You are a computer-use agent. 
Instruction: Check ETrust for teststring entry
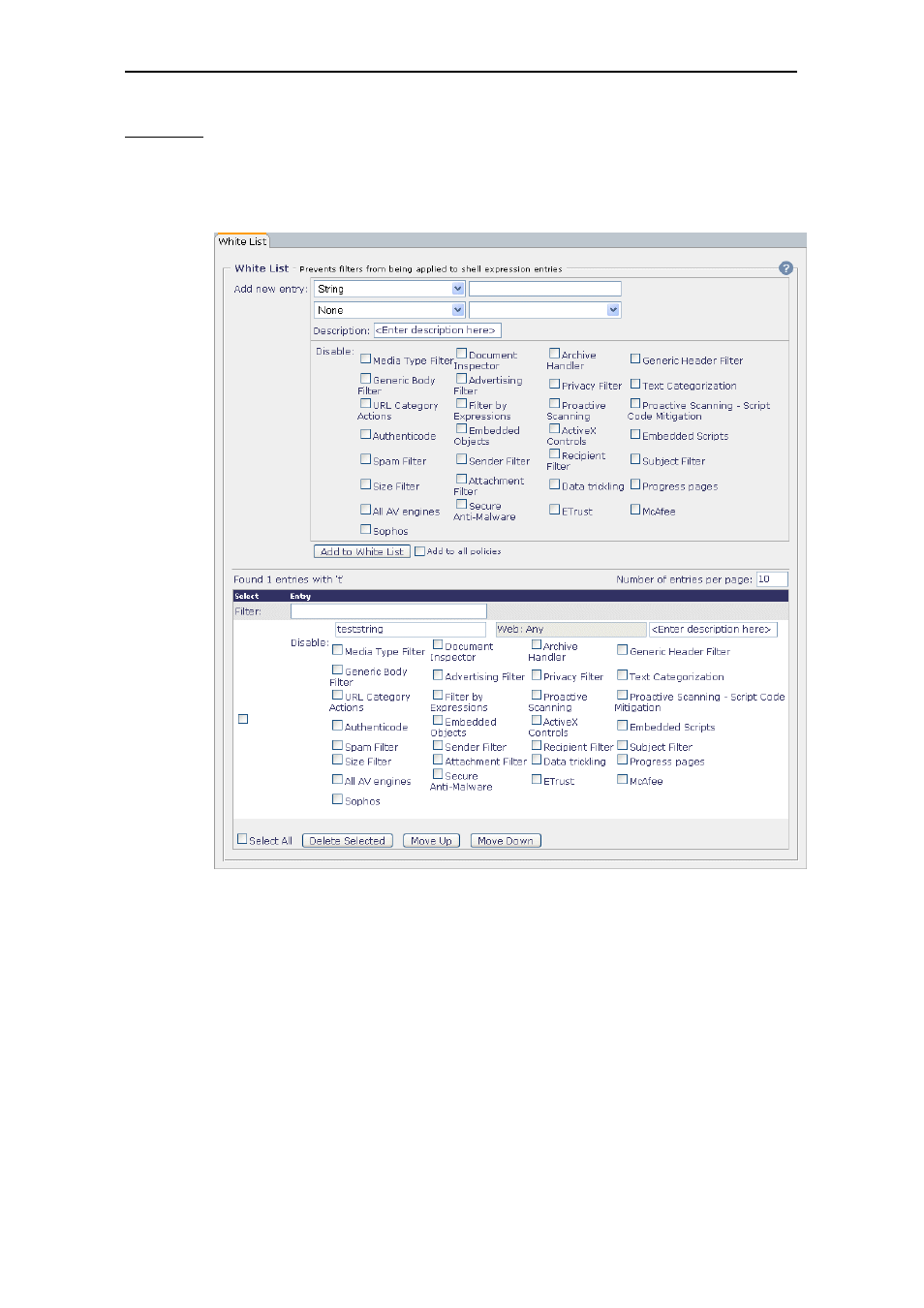coord(537,779)
